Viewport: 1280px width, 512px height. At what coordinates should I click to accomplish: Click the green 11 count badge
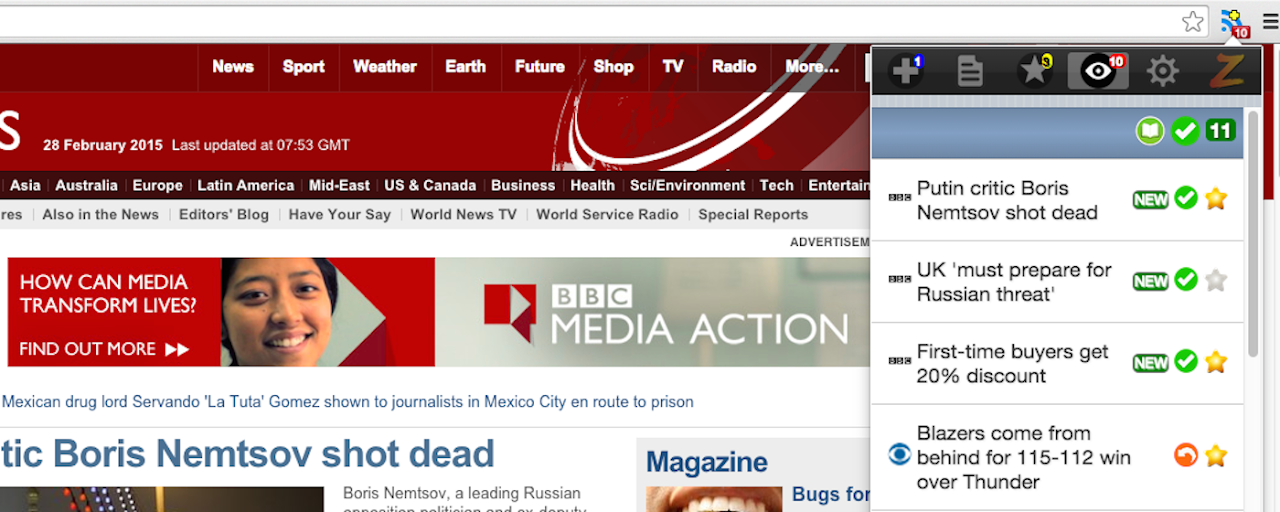1220,130
